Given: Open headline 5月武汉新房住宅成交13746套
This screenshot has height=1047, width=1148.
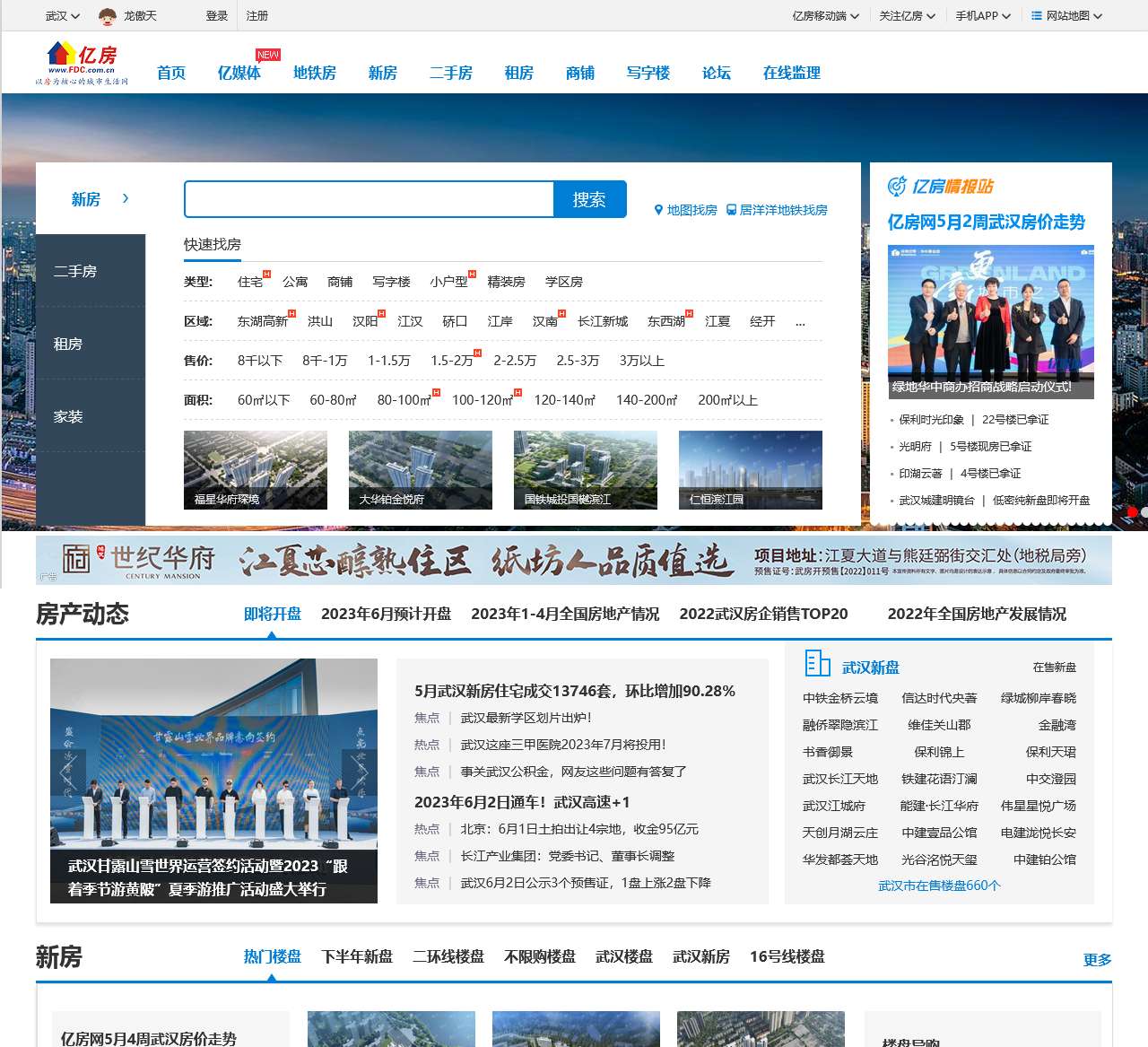Looking at the screenshot, I should pyautogui.click(x=575, y=691).
